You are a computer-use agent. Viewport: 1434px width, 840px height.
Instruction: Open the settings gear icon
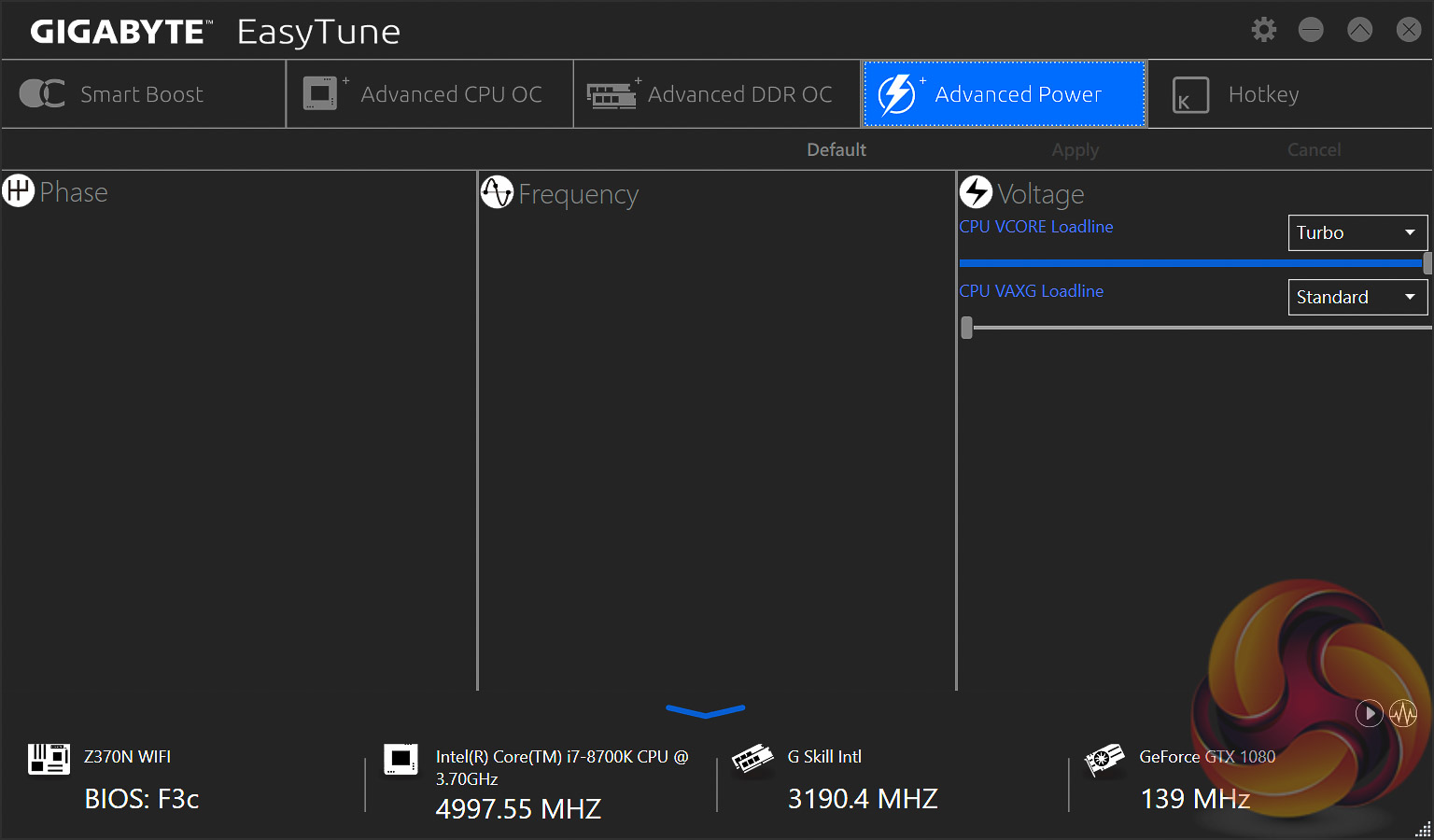coord(1264,30)
